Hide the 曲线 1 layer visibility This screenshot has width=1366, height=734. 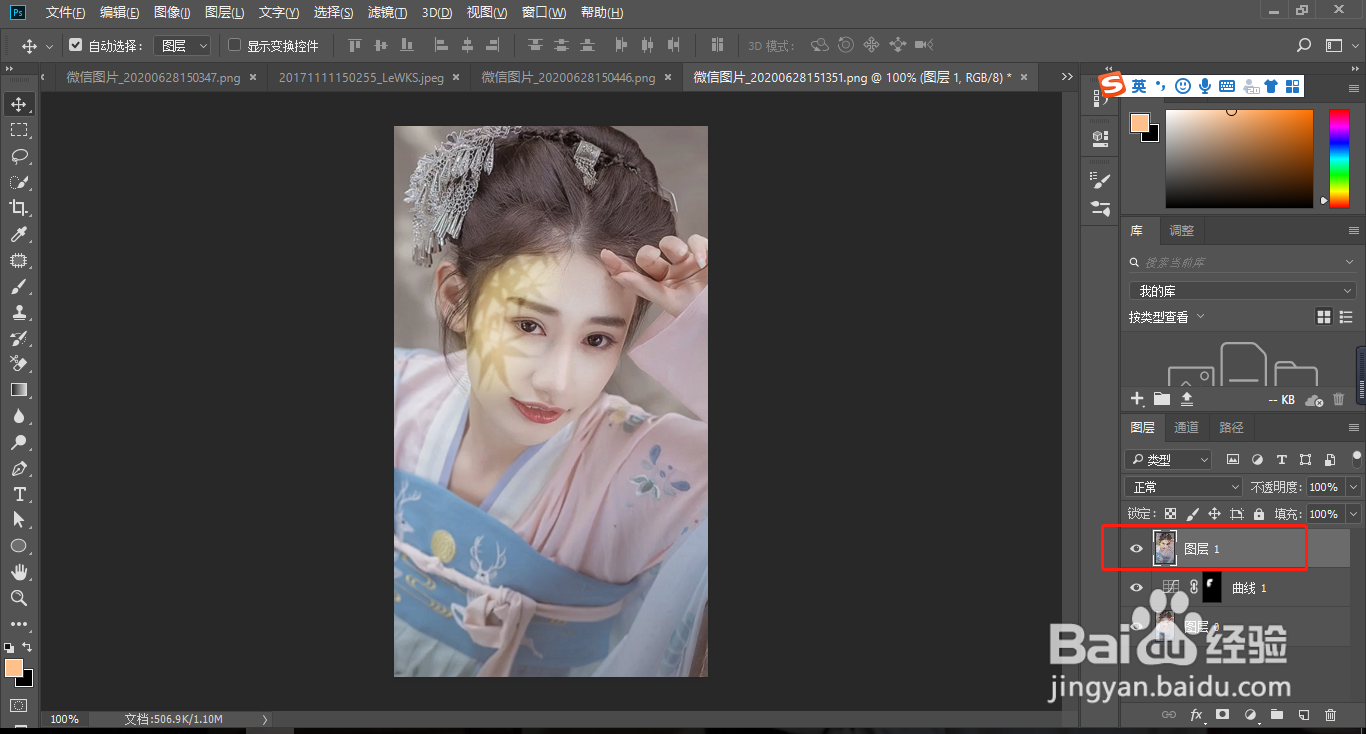tap(1136, 588)
